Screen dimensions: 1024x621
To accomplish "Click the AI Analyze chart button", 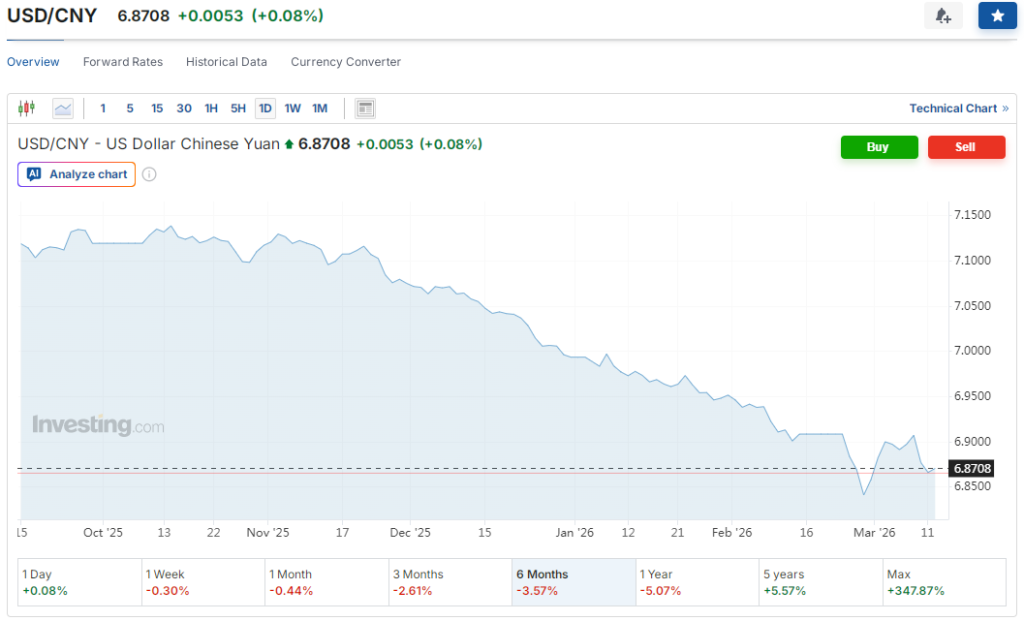I will tap(76, 174).
